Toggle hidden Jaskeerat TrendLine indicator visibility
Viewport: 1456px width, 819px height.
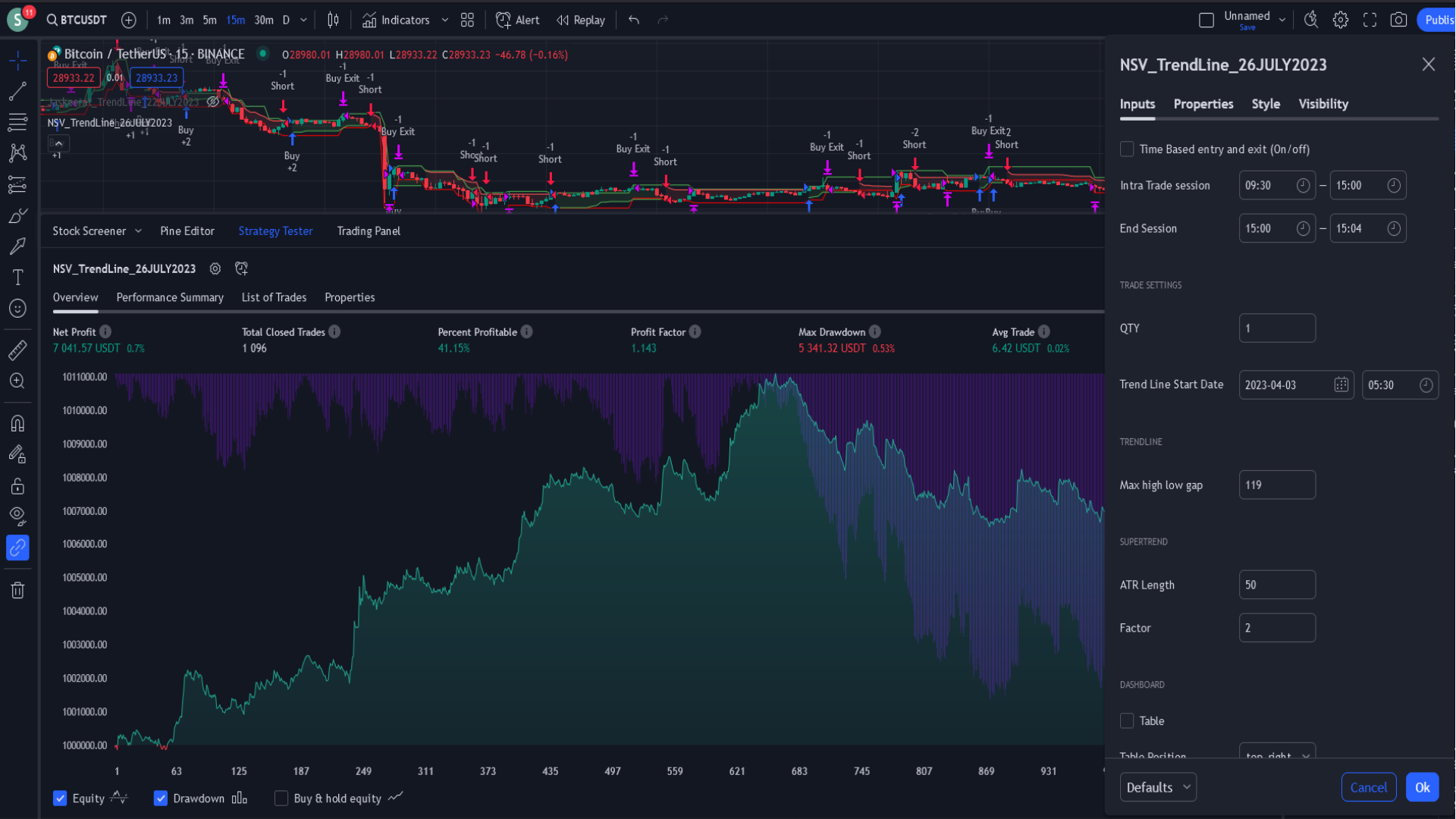point(213,102)
